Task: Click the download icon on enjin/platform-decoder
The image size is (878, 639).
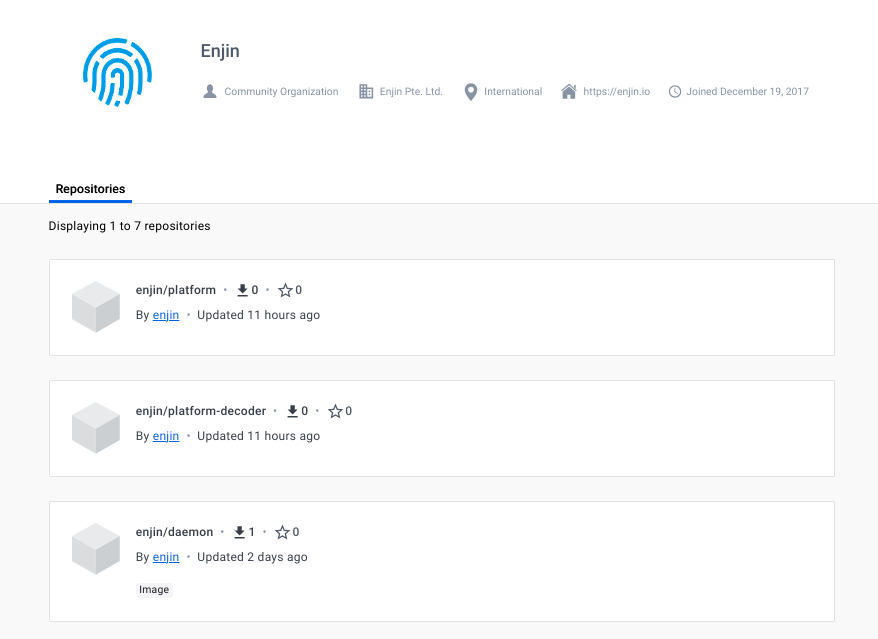Action: click(x=292, y=411)
